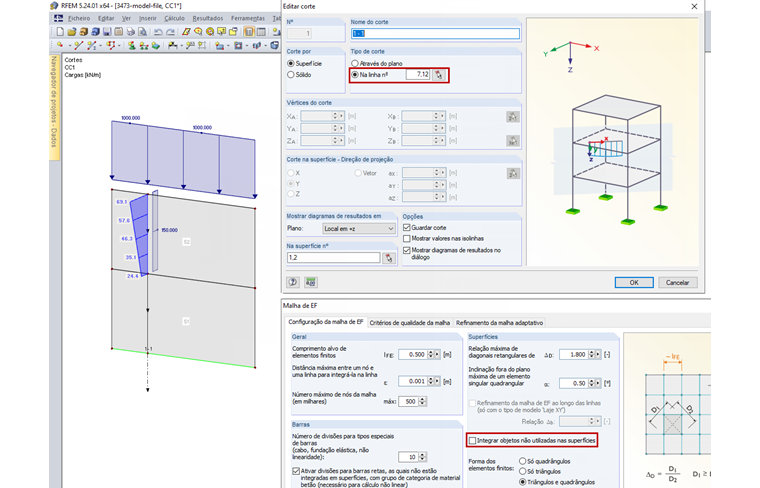Select the Na linha nº radio option
This screenshot has height=488, width=760.
(x=355, y=75)
